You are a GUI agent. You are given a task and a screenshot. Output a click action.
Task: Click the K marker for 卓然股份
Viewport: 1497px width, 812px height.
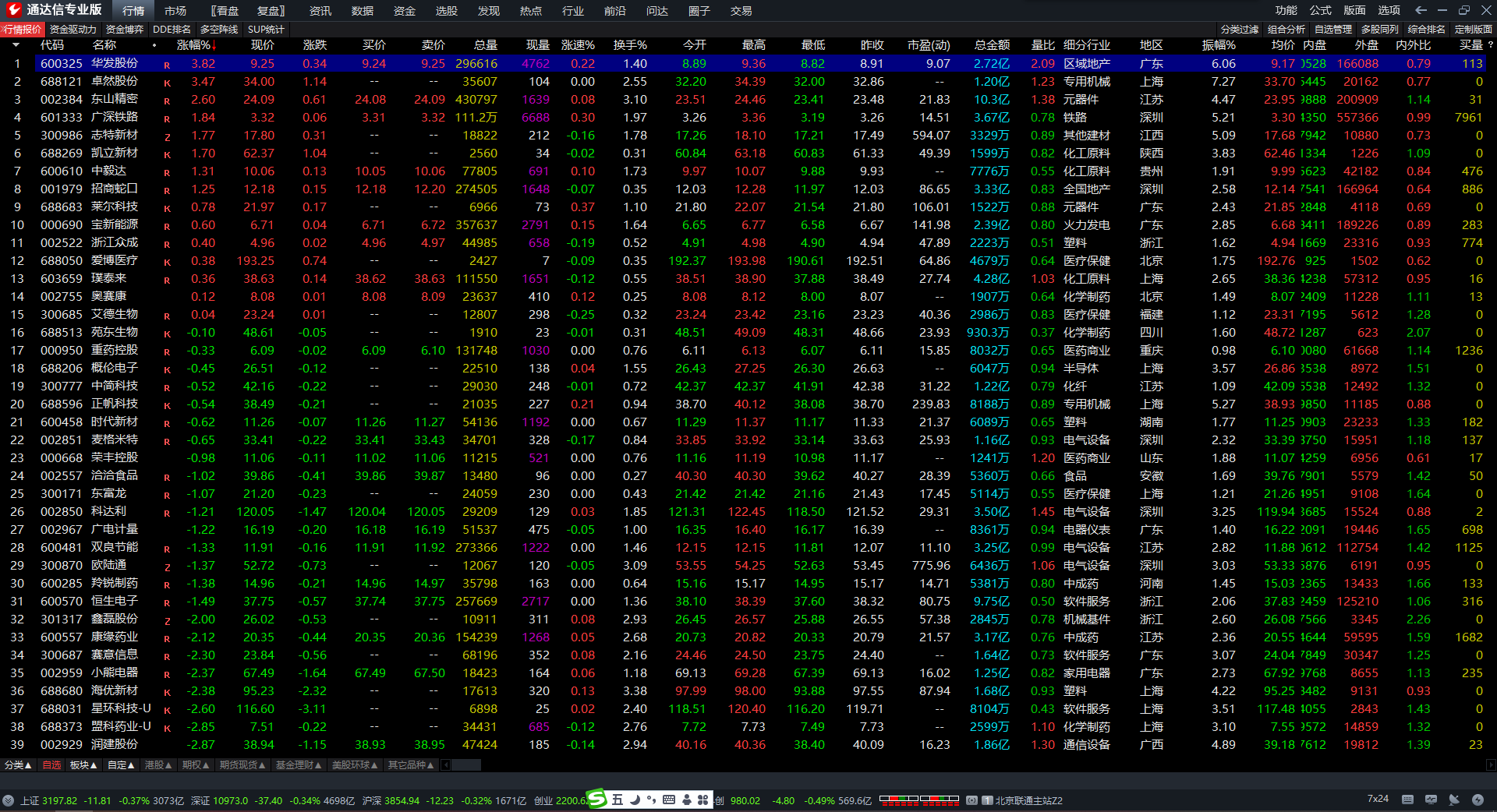click(x=167, y=83)
